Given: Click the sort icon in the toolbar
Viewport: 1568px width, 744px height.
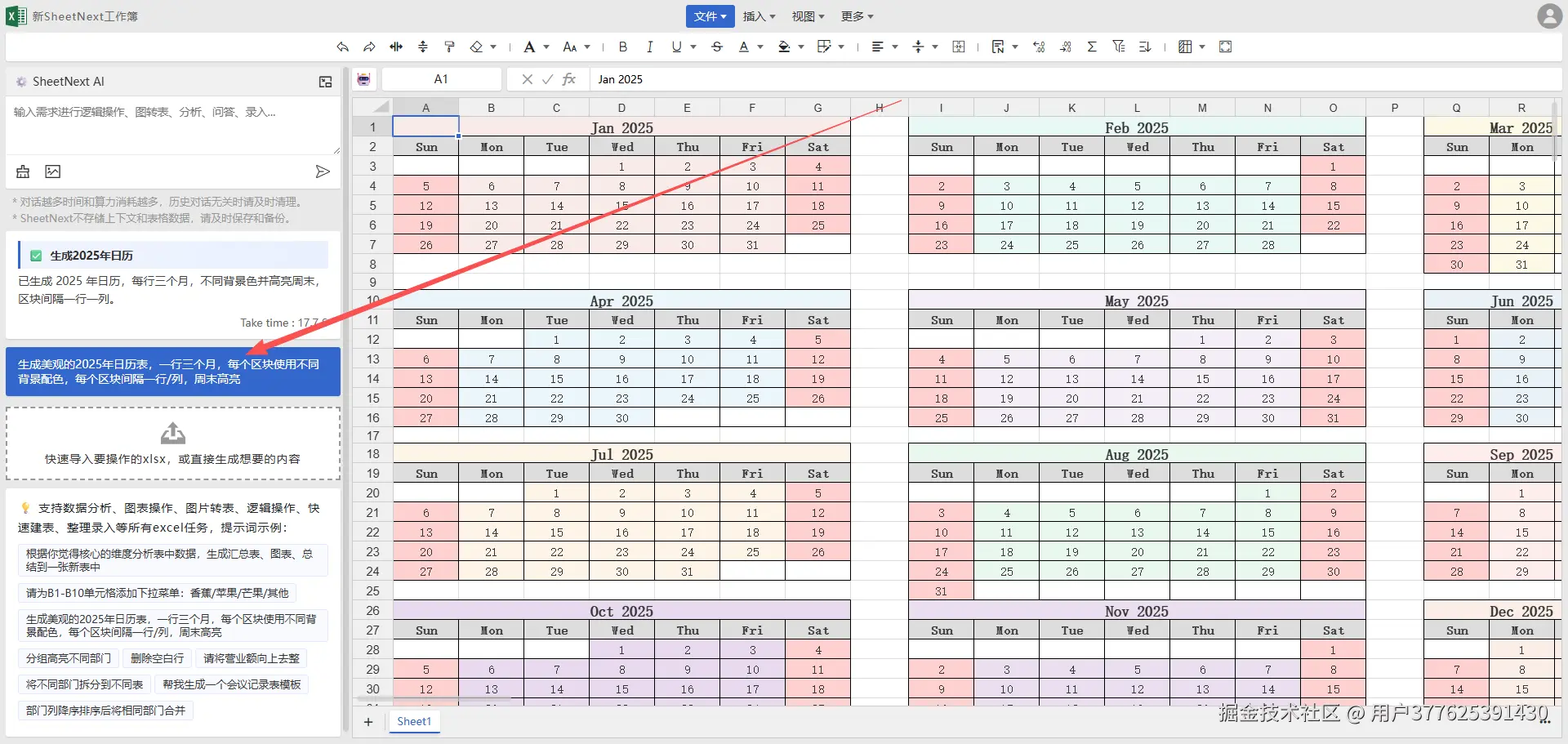Looking at the screenshot, I should (1145, 47).
